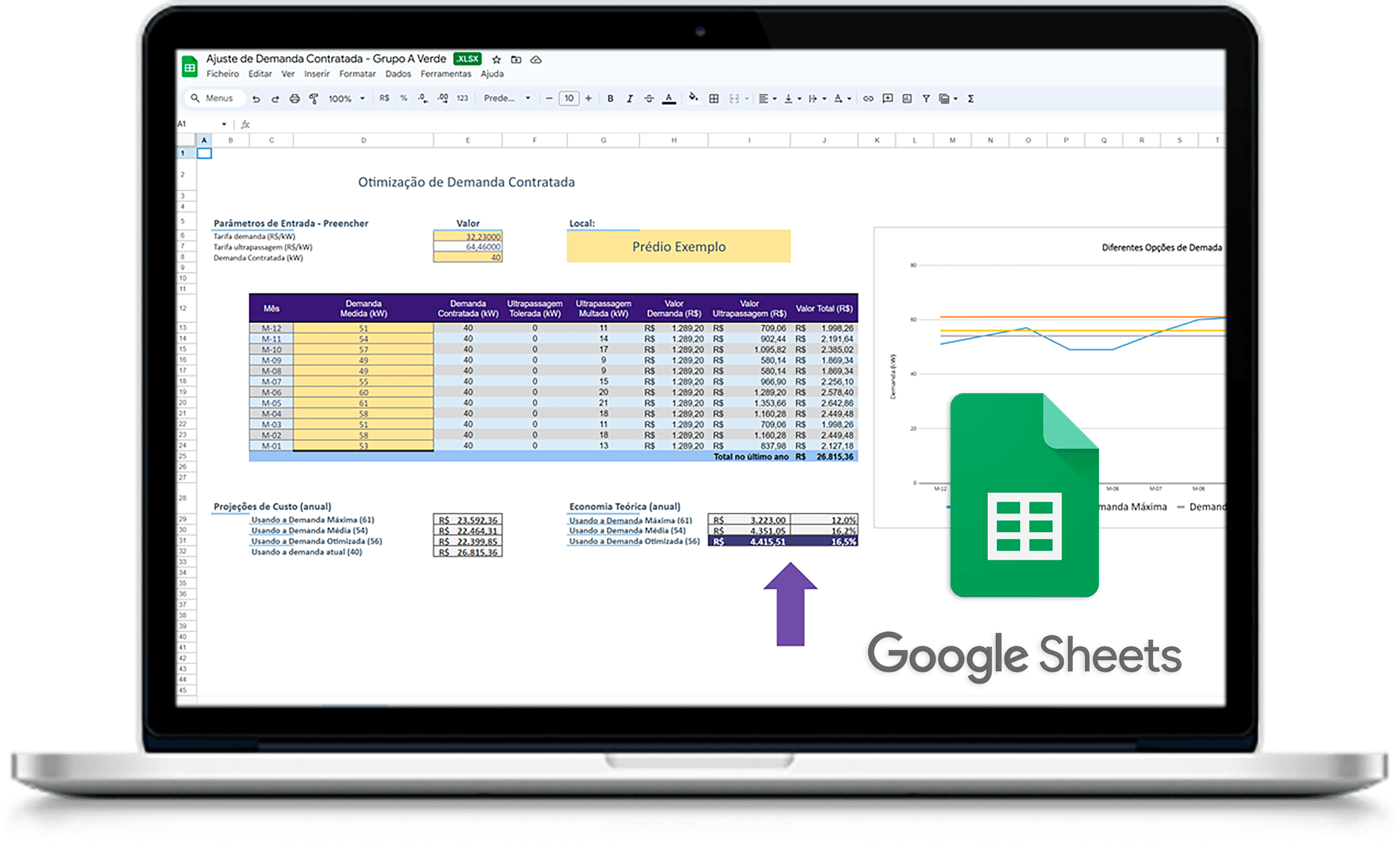Click the .XLSX file type badge
Viewport: 1400px width, 844px height.
tap(467, 59)
